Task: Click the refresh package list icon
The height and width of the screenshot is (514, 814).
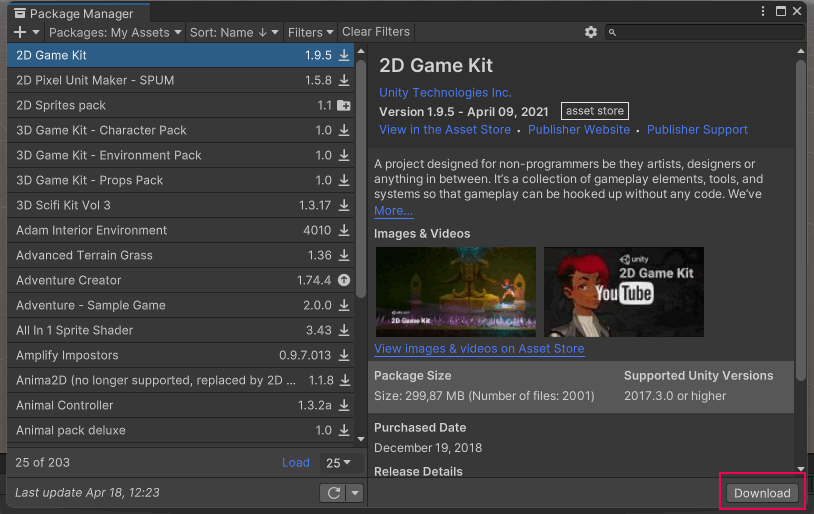Action: 331,493
